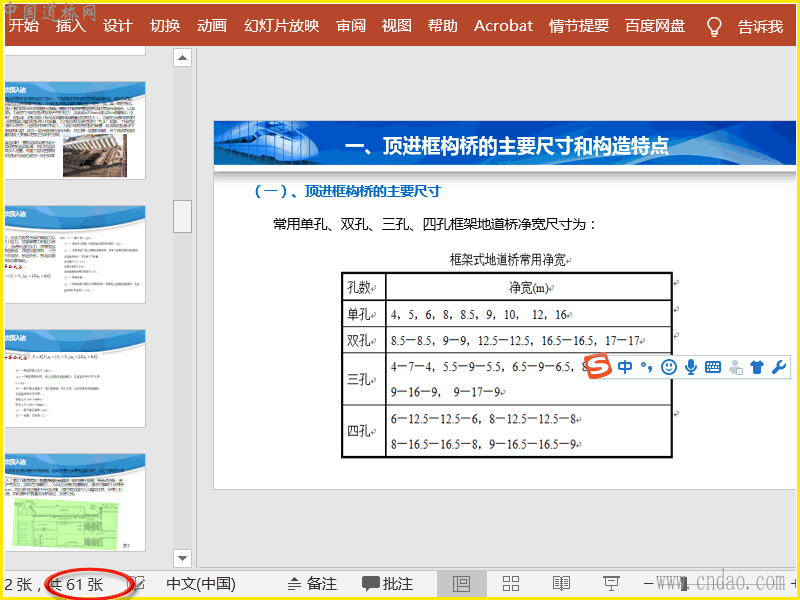
Task: Open the Sogou soft keyboard icon
Action: pyautogui.click(x=713, y=367)
